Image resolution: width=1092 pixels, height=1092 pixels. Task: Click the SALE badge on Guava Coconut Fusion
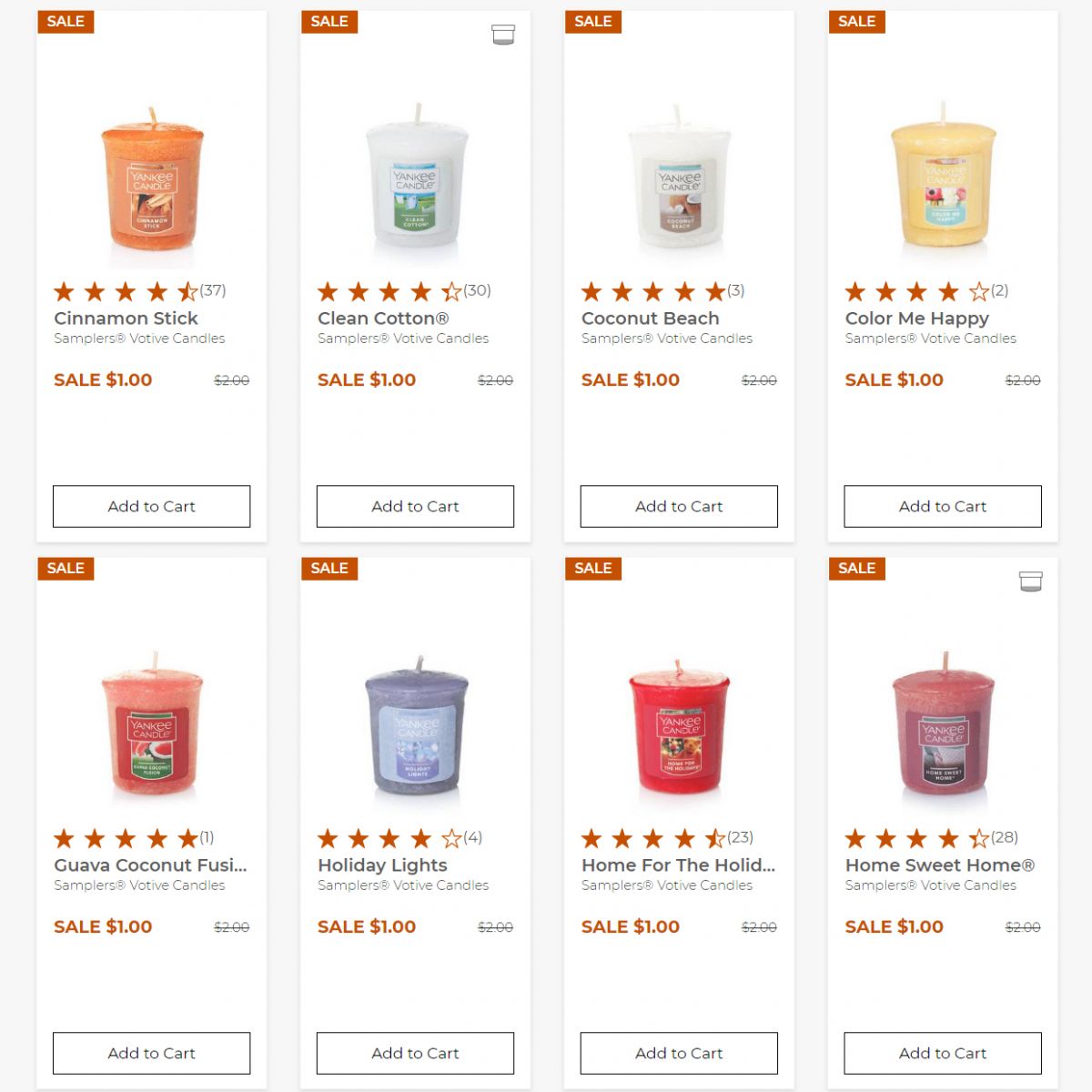pyautogui.click(x=66, y=568)
